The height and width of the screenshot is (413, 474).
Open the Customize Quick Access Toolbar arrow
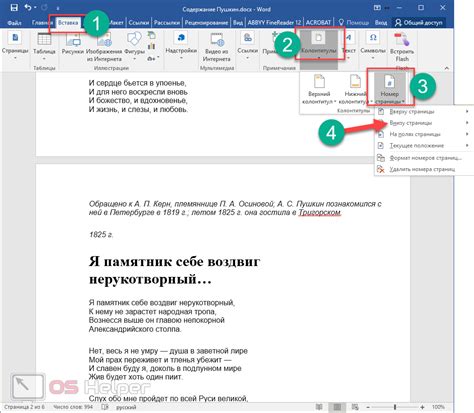click(58, 8)
